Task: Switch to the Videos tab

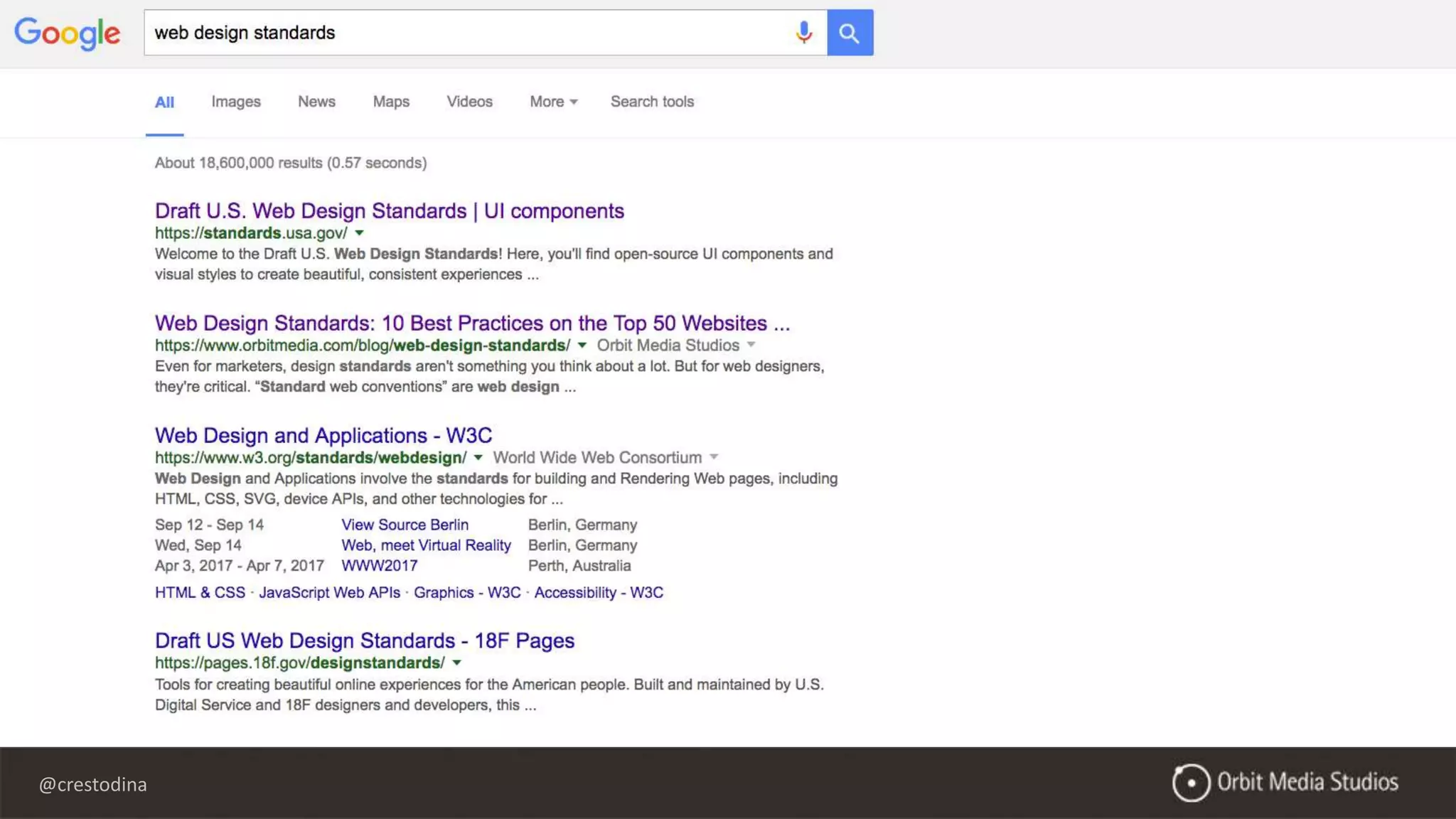Action: coord(469,102)
